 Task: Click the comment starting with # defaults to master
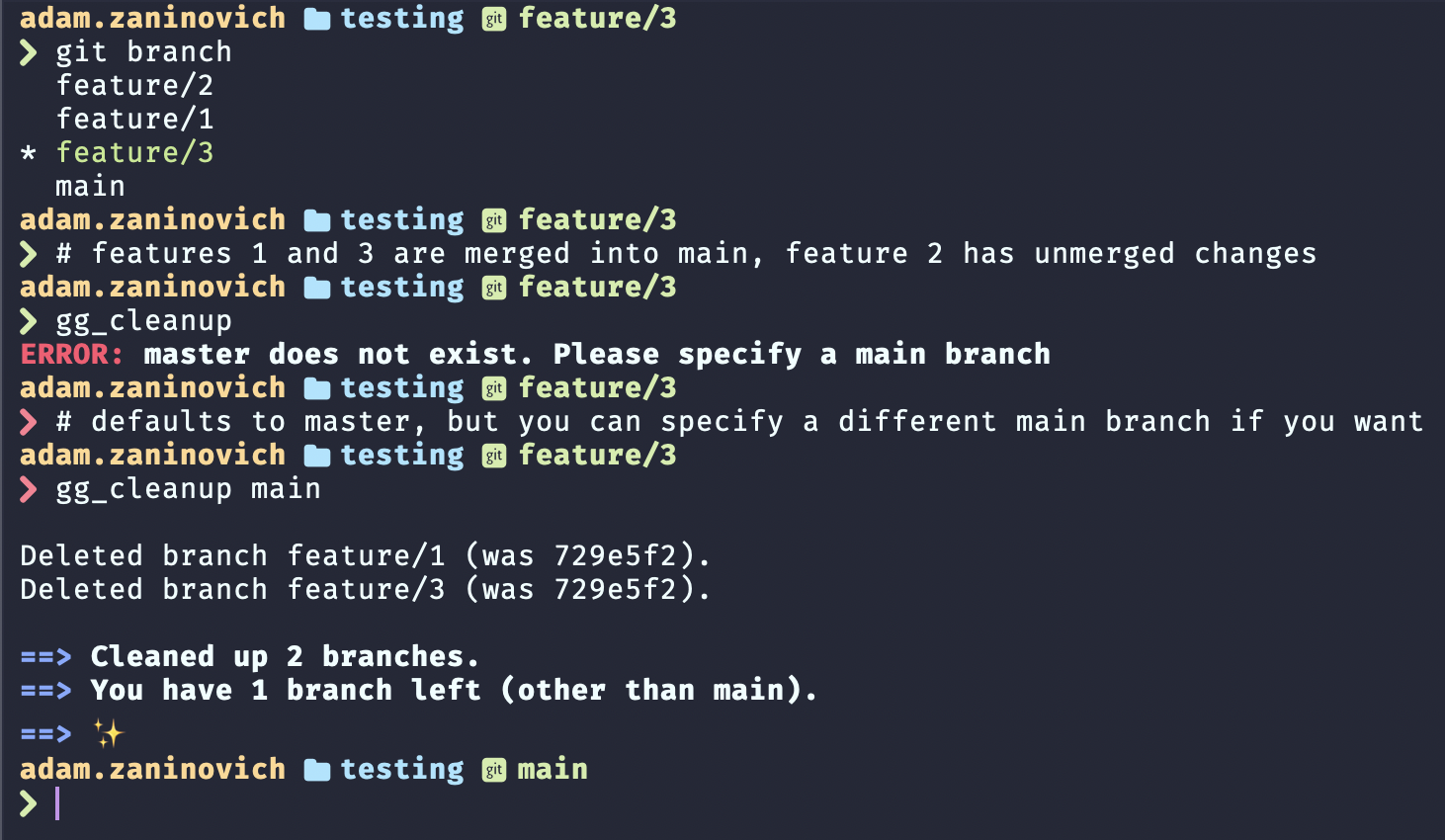[739, 422]
